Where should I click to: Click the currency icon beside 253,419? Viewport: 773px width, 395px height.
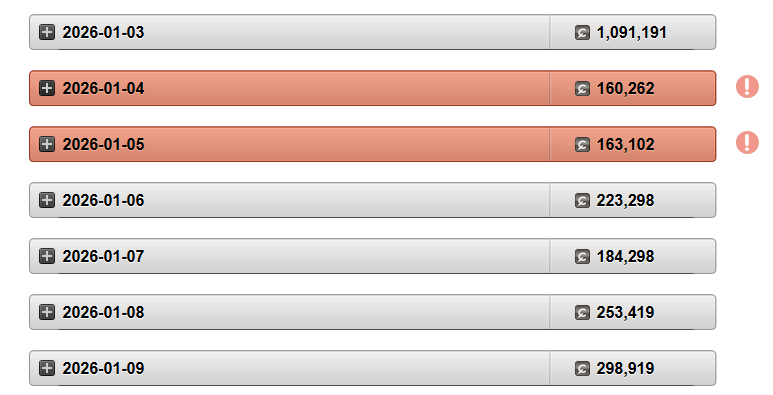582,313
